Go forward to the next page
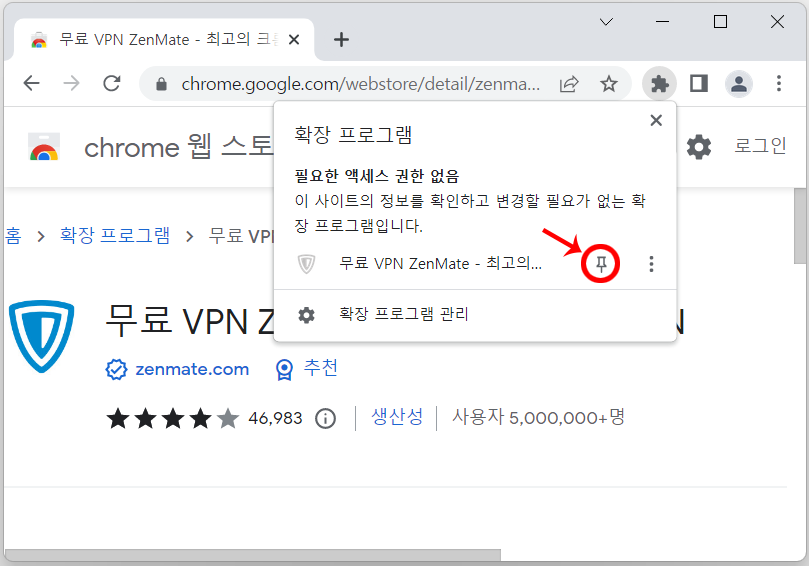Viewport: 809px width, 566px height. pos(72,83)
